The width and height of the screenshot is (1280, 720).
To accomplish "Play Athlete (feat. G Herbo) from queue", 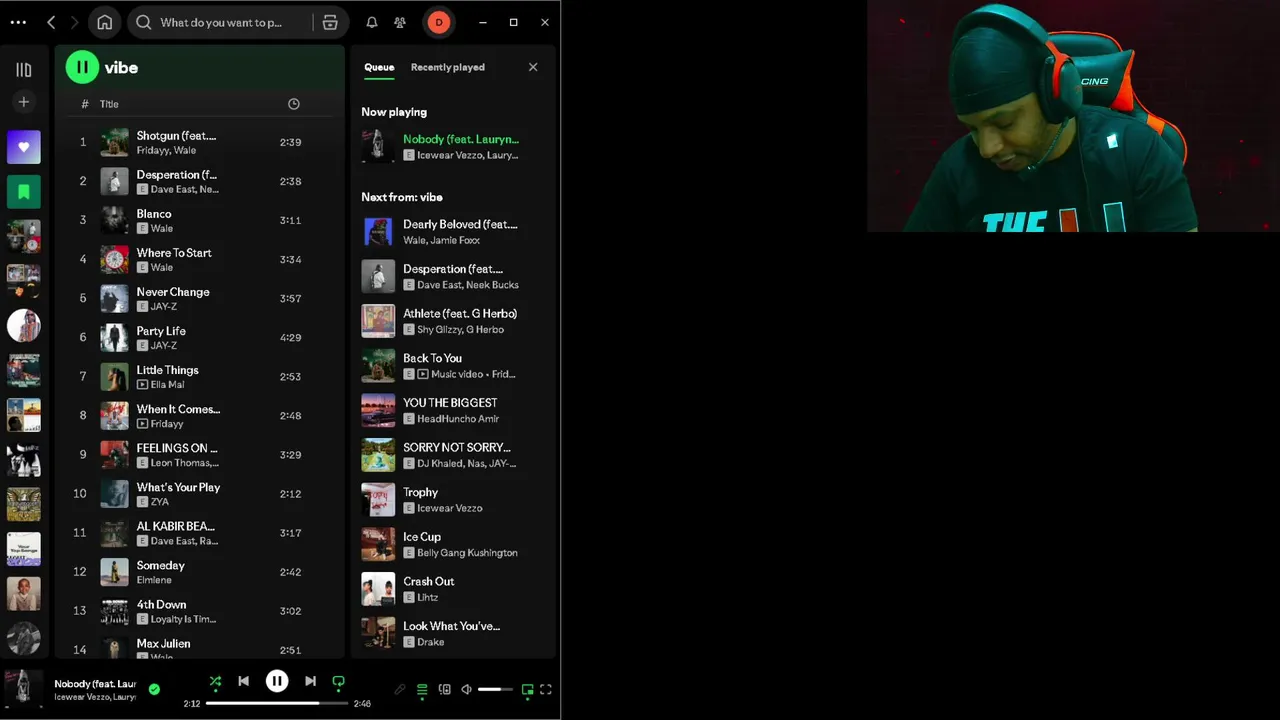I will tap(452, 321).
